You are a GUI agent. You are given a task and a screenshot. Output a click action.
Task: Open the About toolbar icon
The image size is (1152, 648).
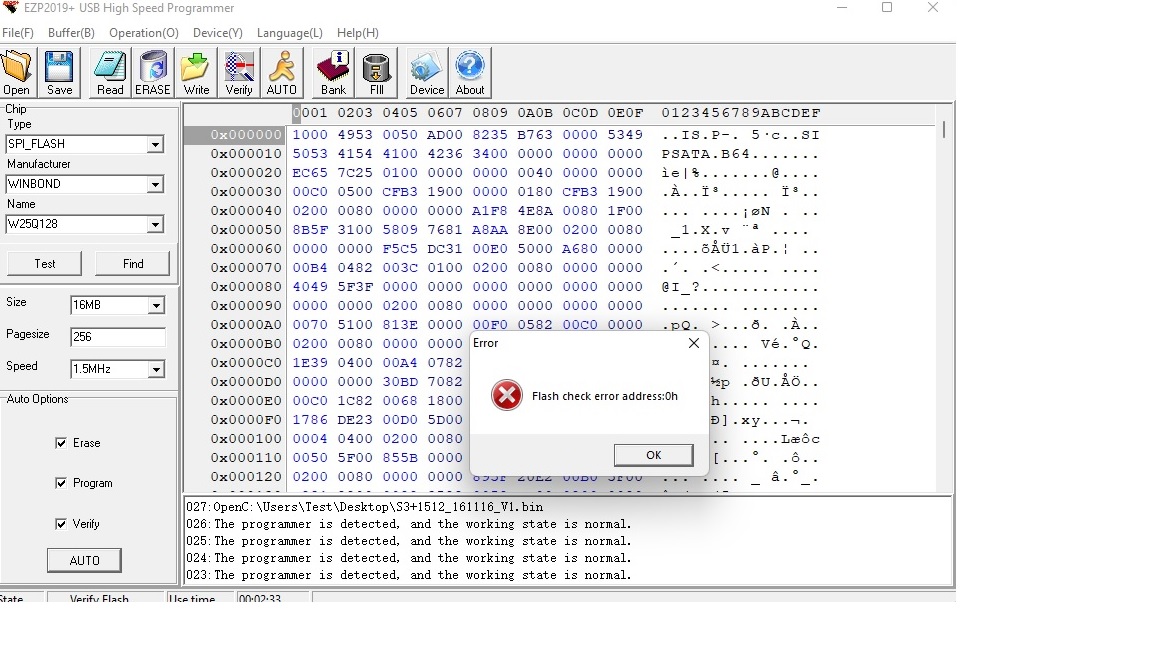point(469,73)
